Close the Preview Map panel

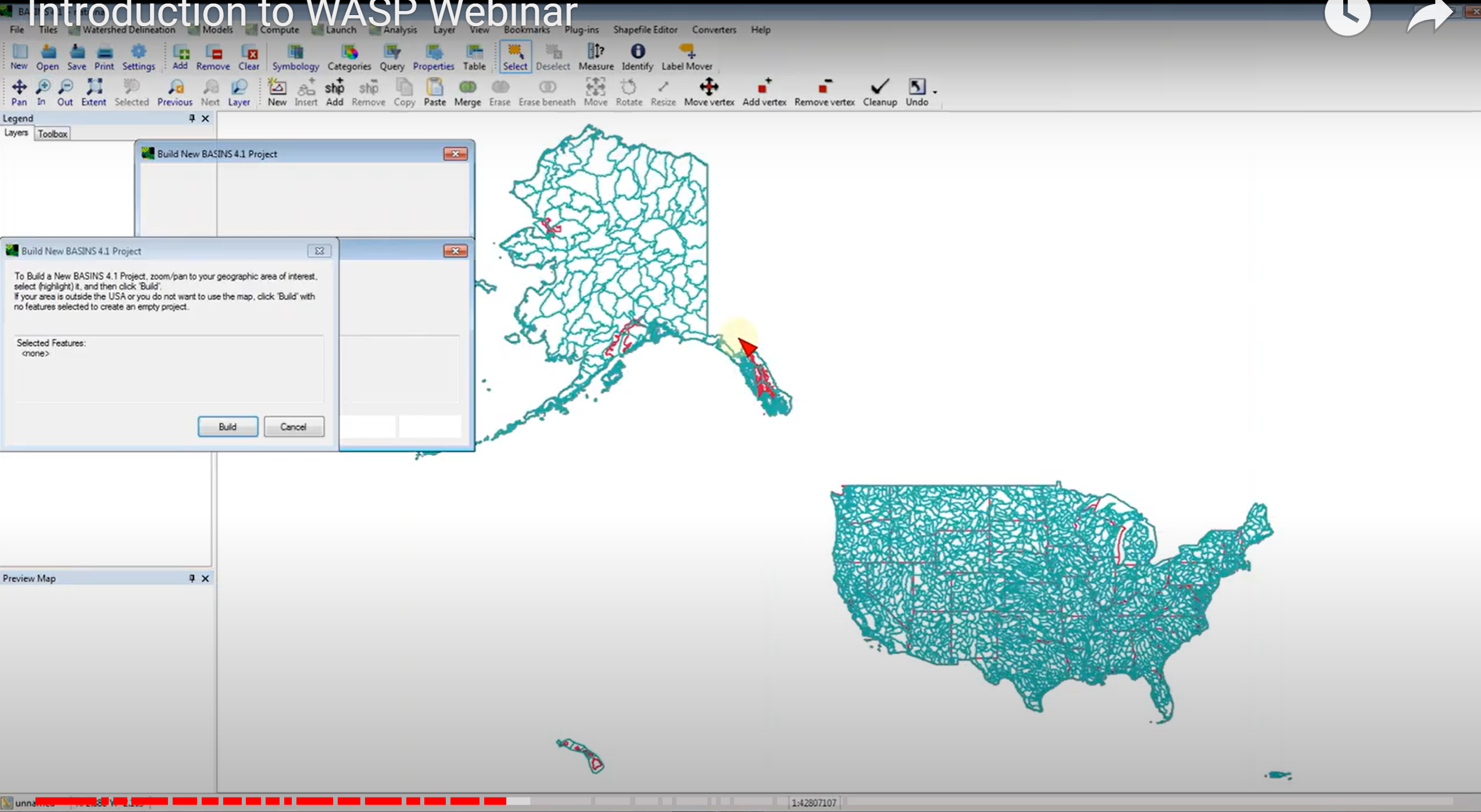(x=205, y=578)
